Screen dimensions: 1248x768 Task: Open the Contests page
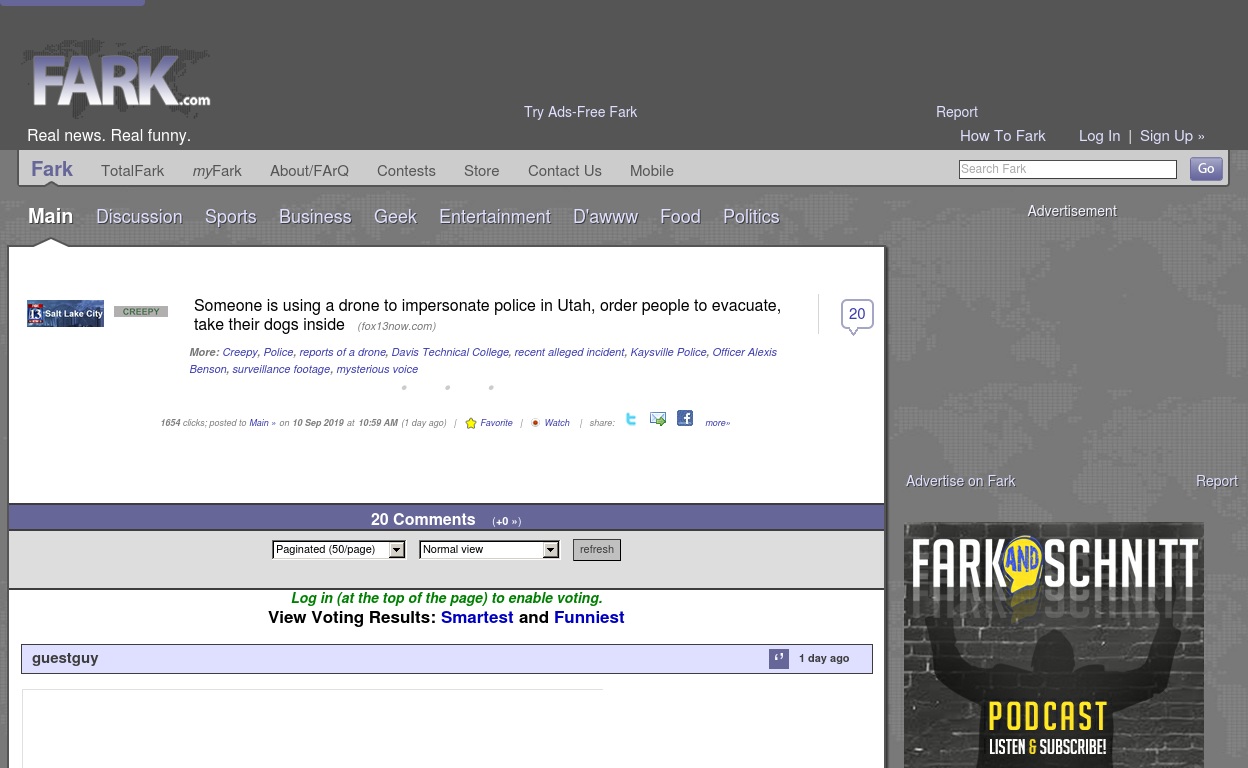point(406,171)
